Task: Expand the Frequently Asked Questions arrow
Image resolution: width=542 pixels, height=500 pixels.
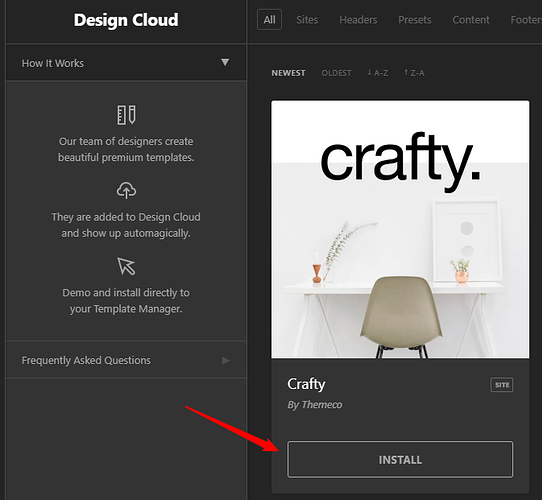Action: [x=225, y=361]
